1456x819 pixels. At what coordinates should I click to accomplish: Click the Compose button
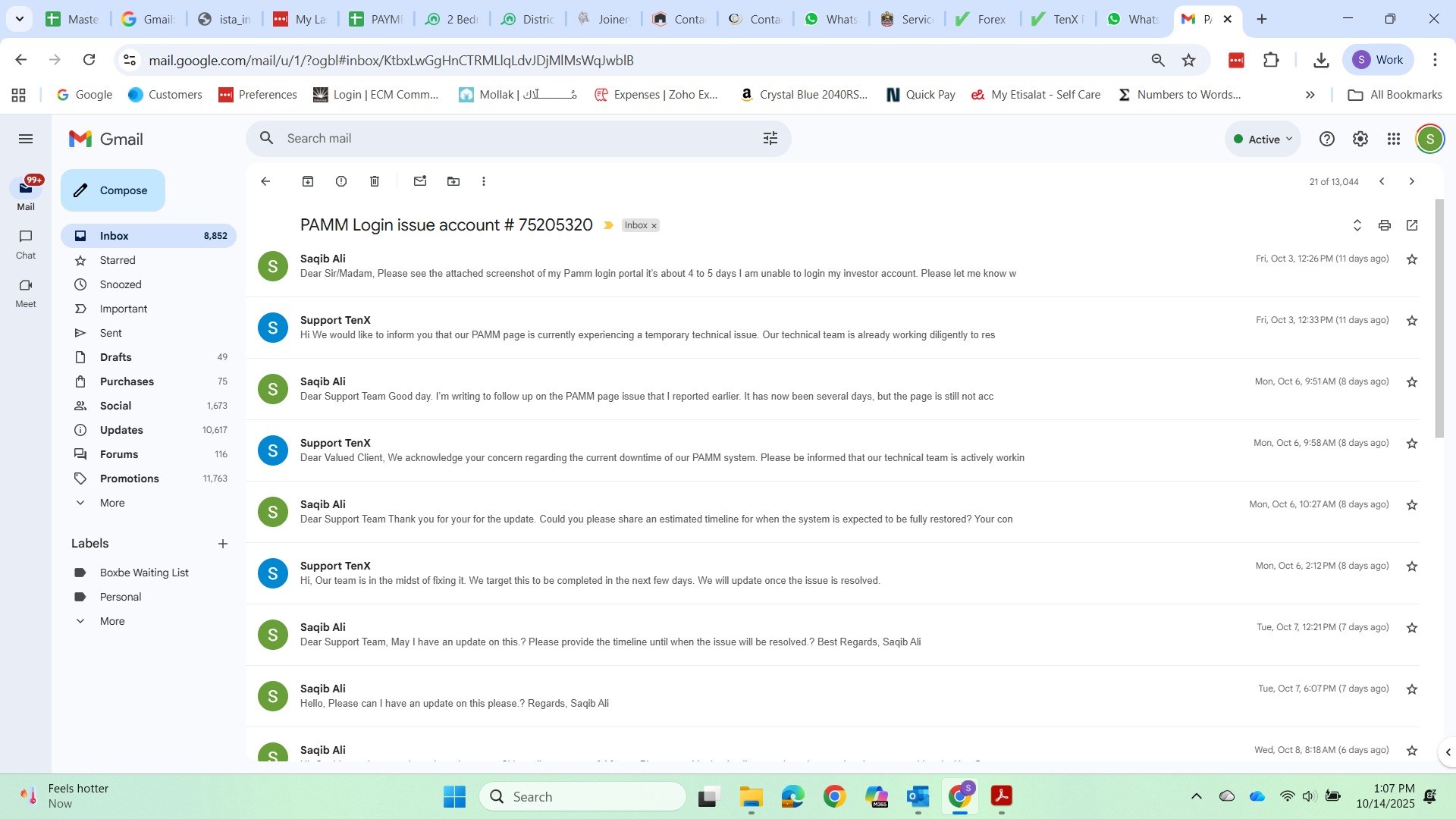tap(113, 190)
